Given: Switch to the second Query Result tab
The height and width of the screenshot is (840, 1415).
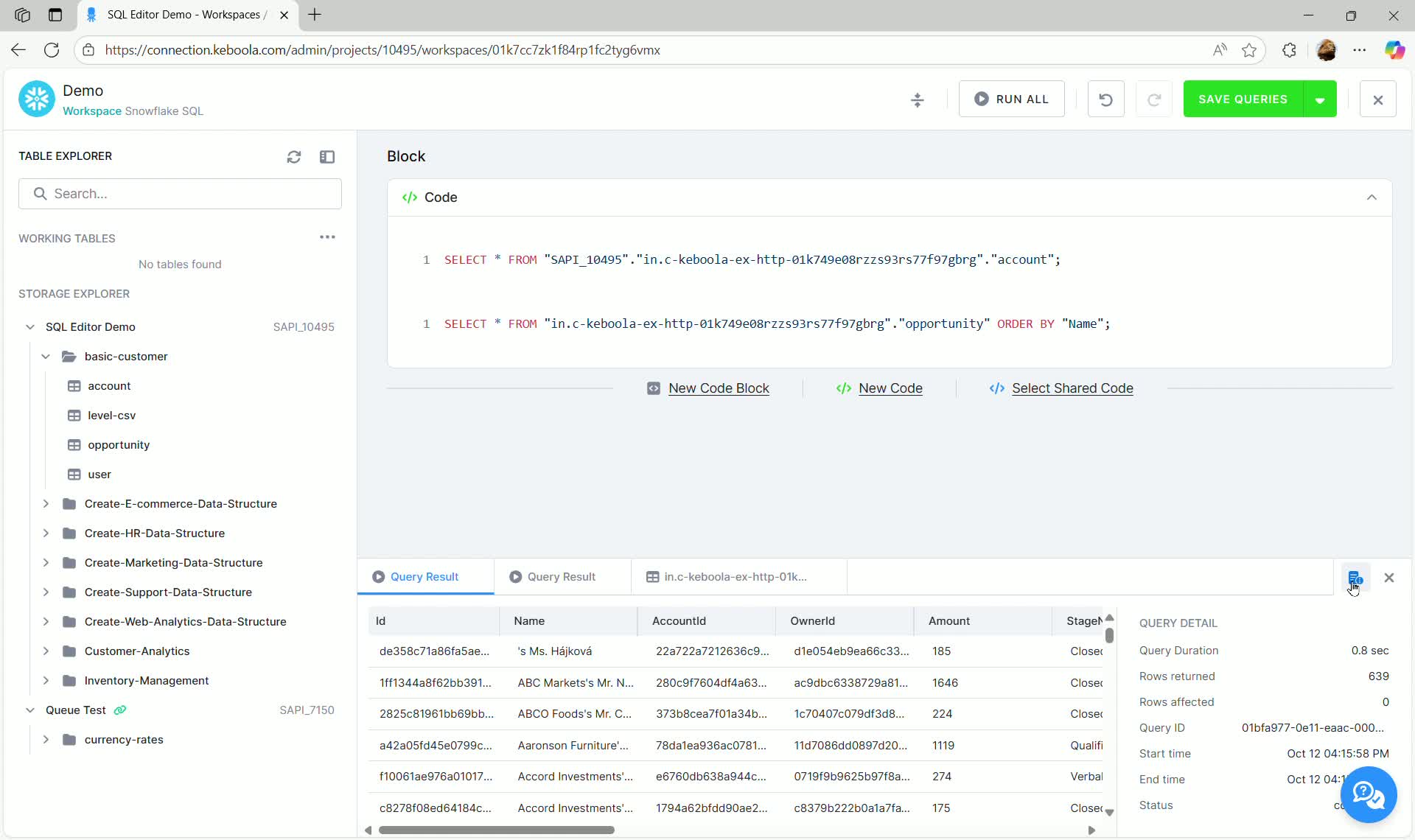Looking at the screenshot, I should (562, 576).
